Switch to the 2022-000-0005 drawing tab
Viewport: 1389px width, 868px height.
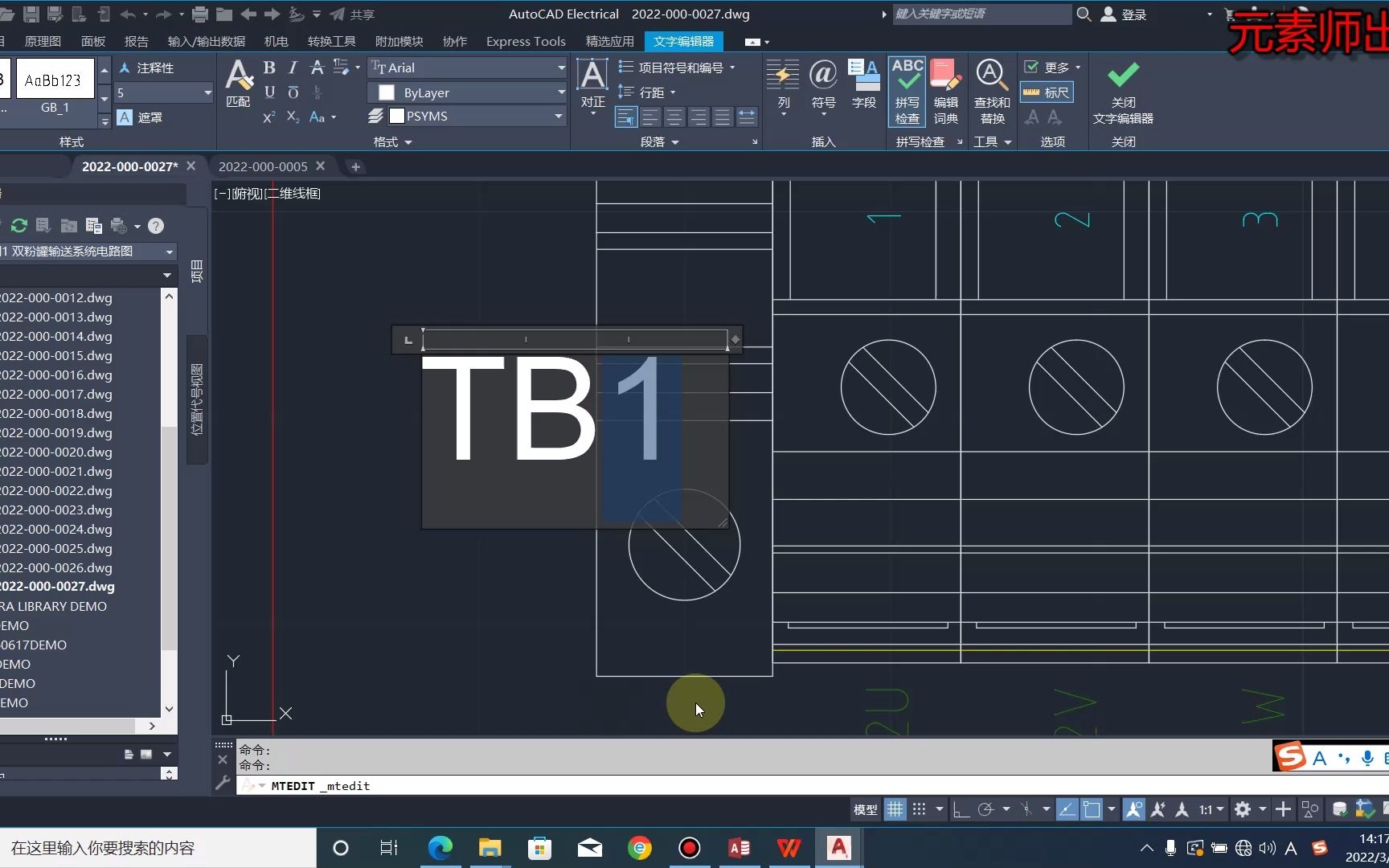(x=264, y=166)
